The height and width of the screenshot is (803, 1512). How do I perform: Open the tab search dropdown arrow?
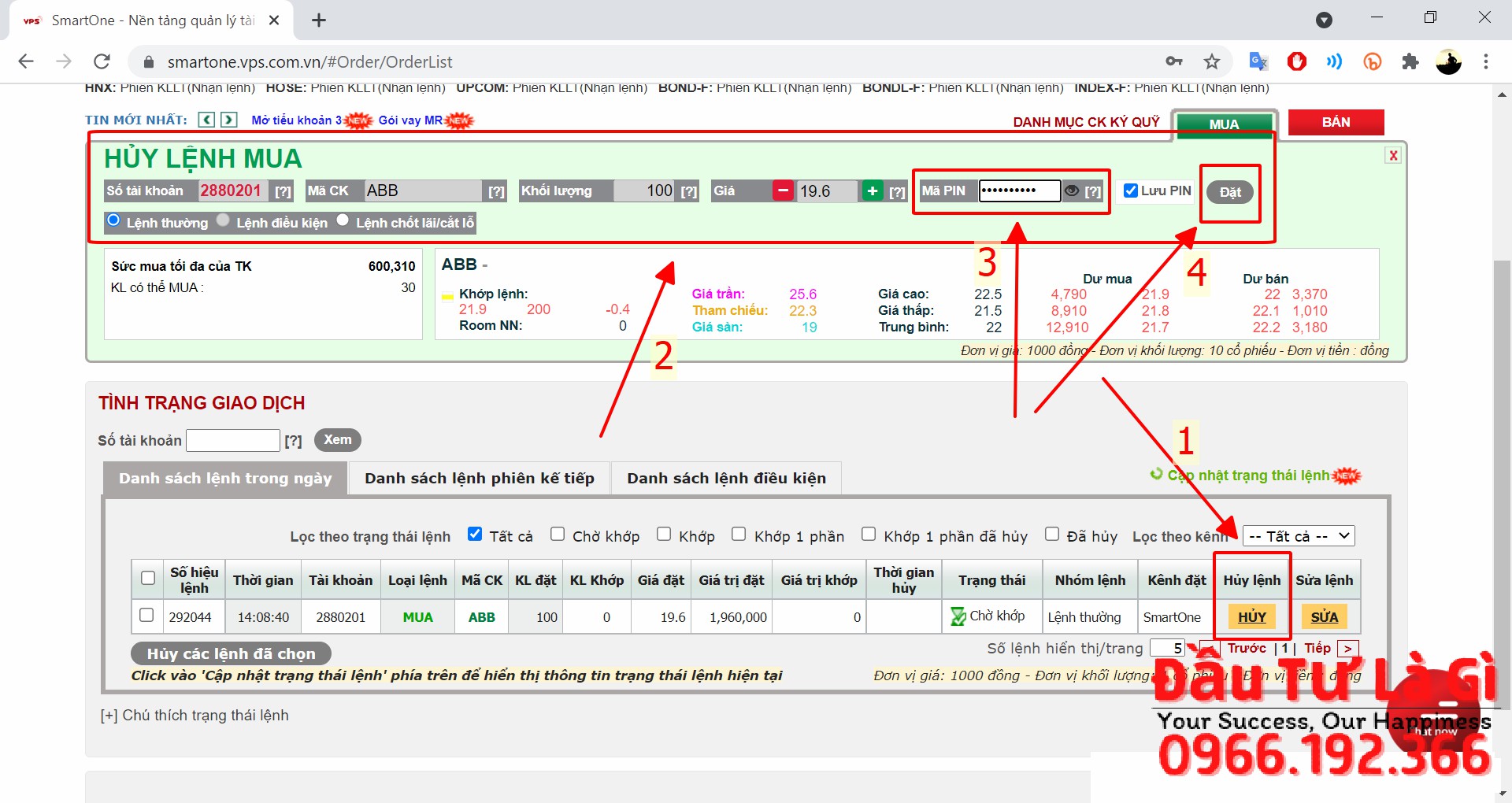pos(1325,20)
